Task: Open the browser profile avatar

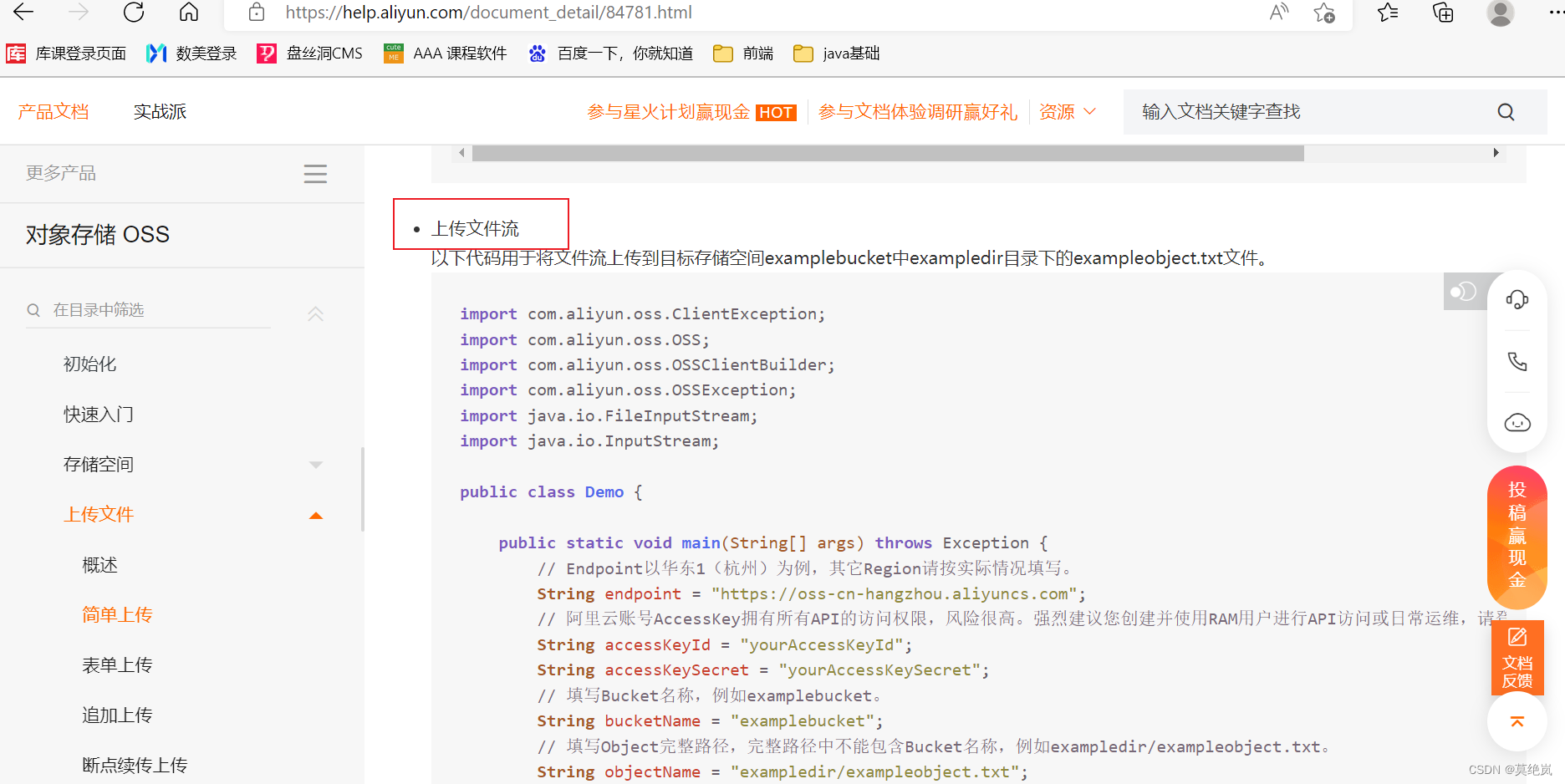Action: [1501, 13]
